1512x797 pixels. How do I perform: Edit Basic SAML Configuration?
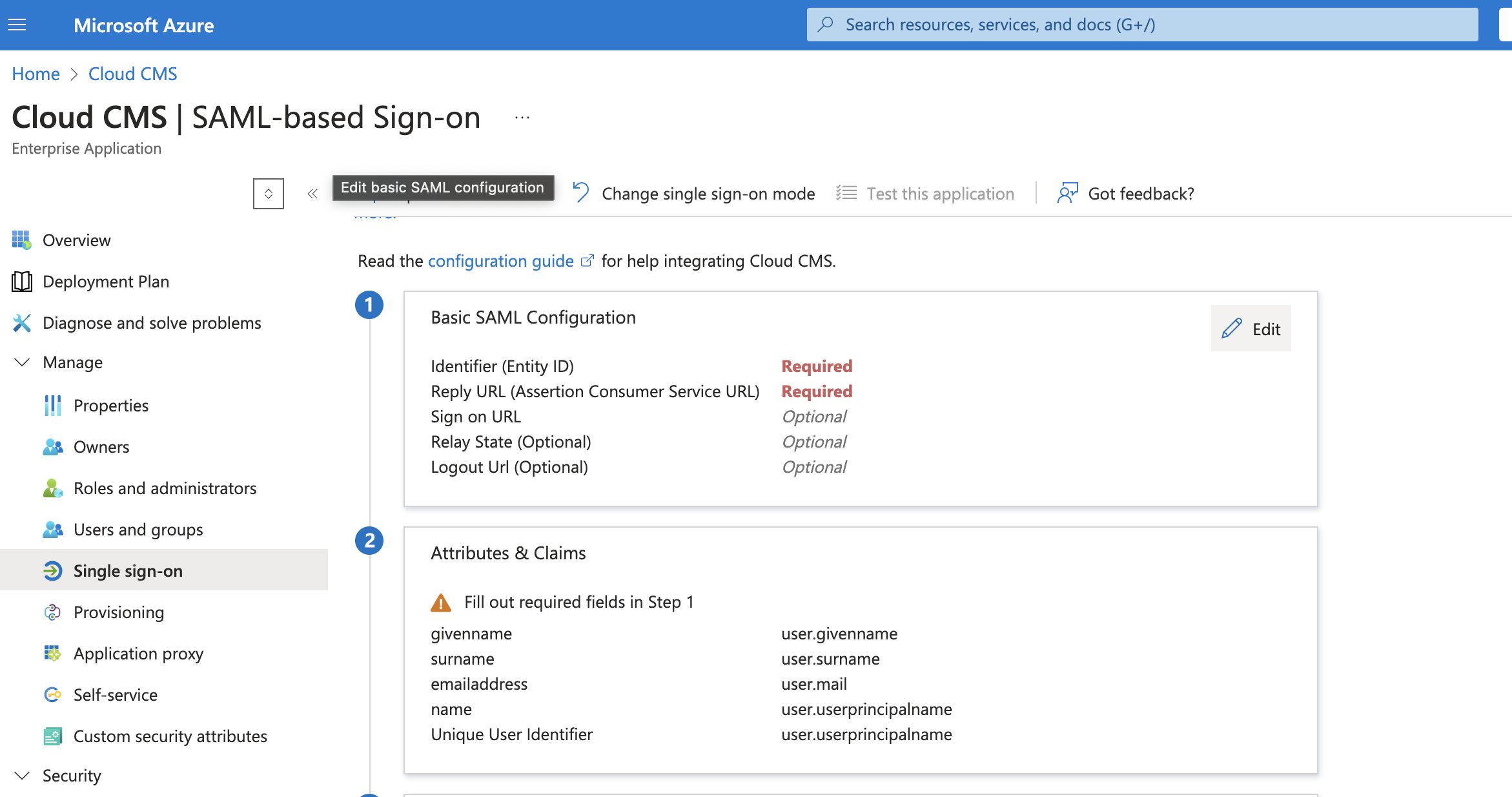pyautogui.click(x=1251, y=329)
